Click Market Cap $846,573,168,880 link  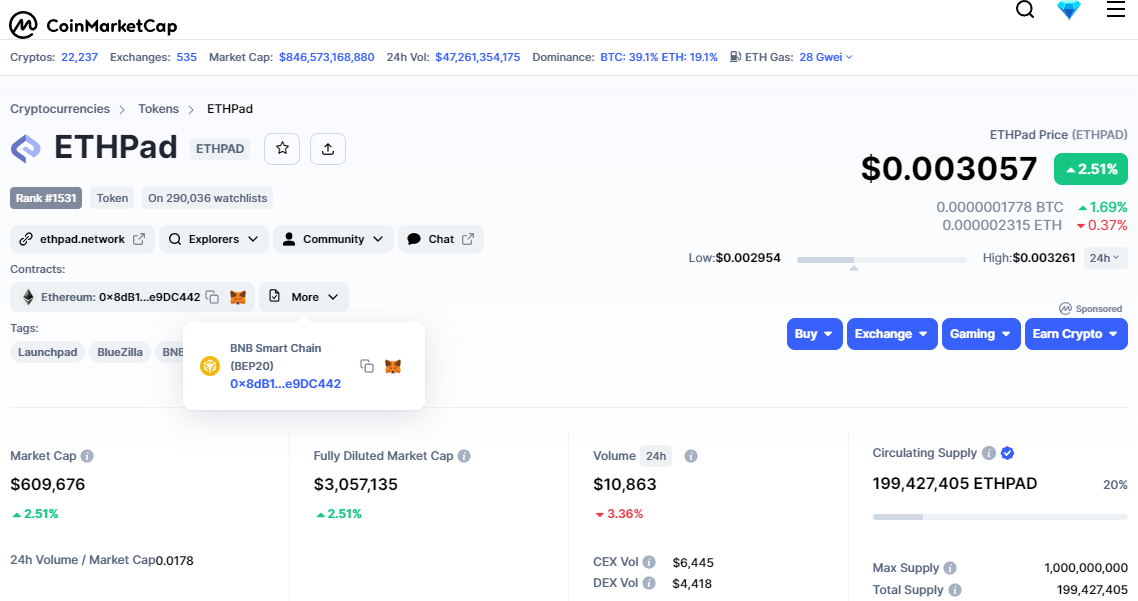click(x=327, y=57)
